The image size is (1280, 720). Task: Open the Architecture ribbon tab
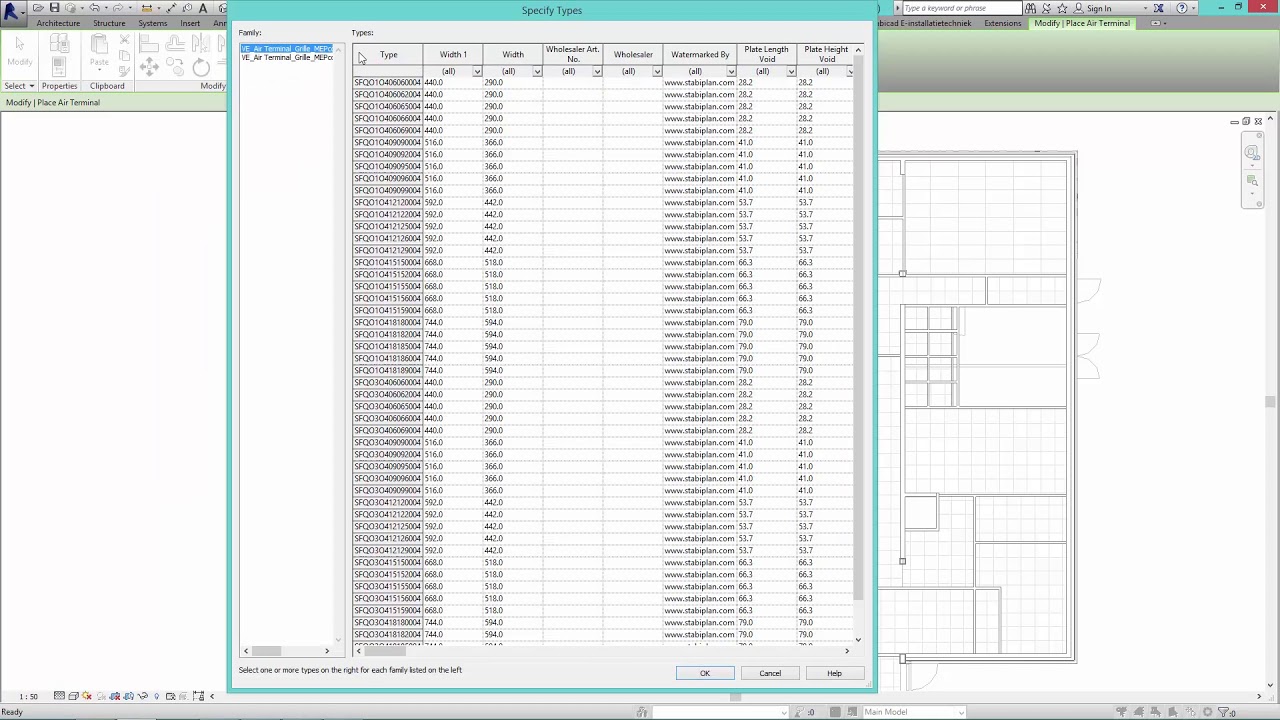[58, 23]
